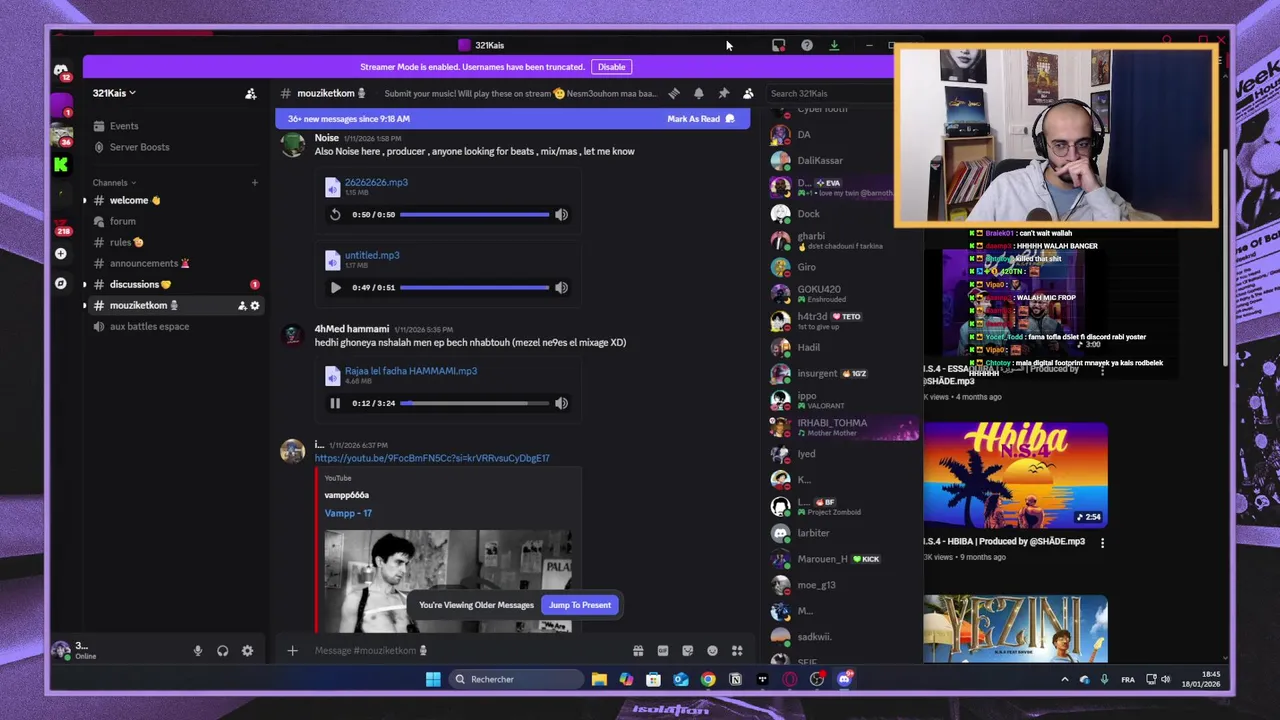Click Jump To Present button

[x=580, y=605]
